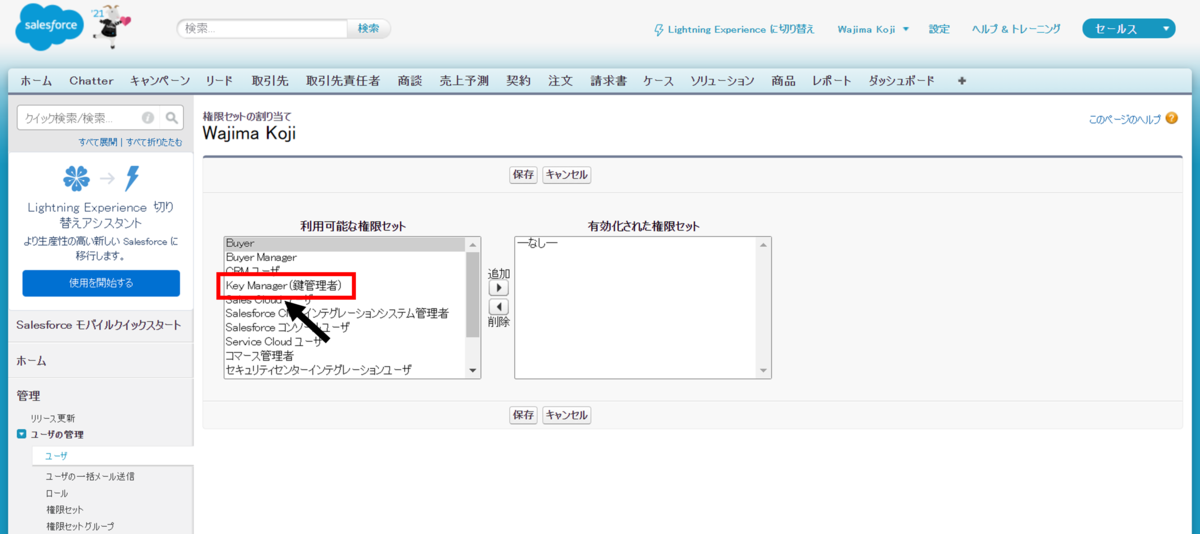Image resolution: width=1200 pixels, height=534 pixels.
Task: Open the Wajima Koji user menu dropdown
Action: 873,29
